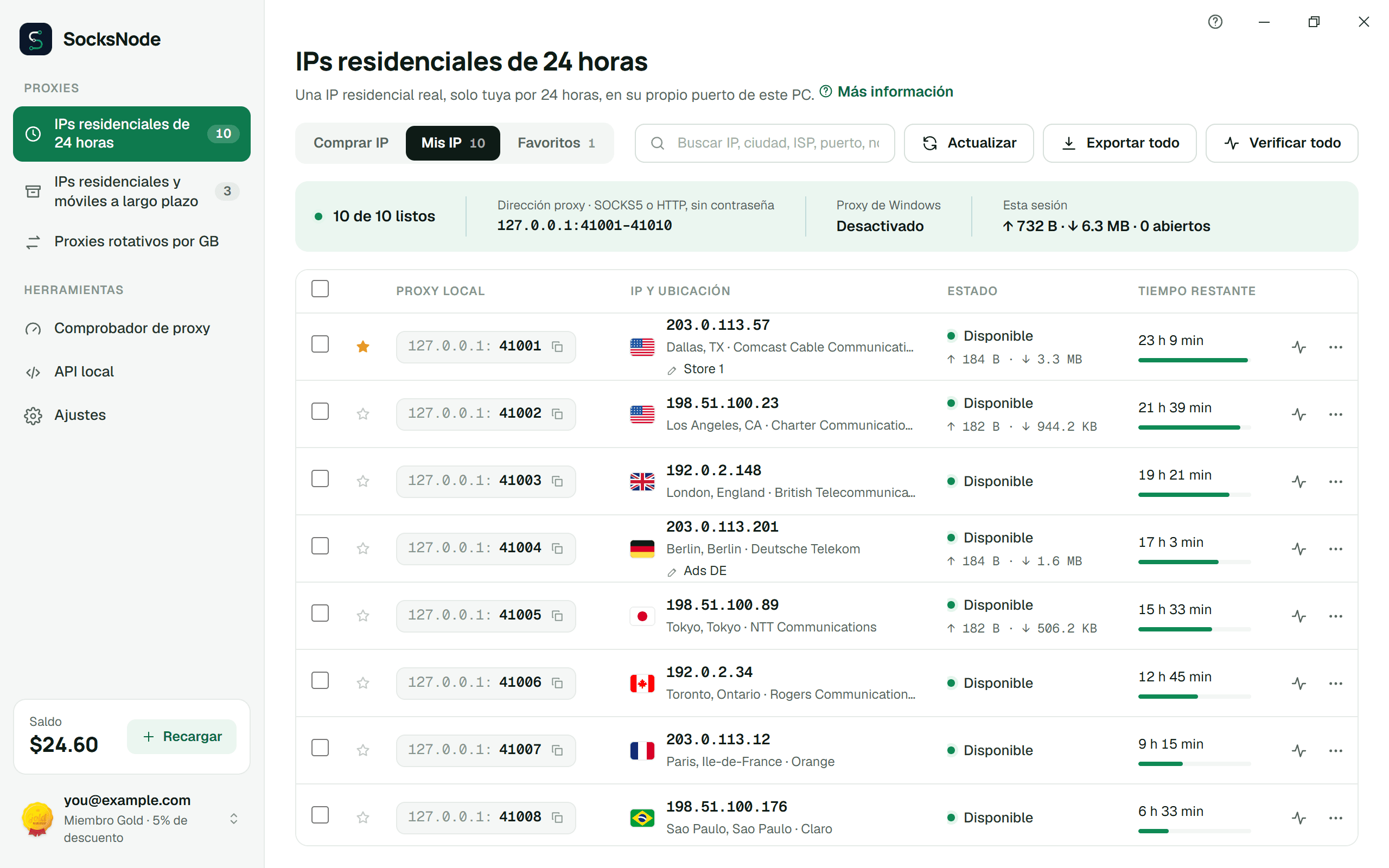Edit the Store 1 note with its pencil icon
The height and width of the screenshot is (868, 1389).
(672, 371)
